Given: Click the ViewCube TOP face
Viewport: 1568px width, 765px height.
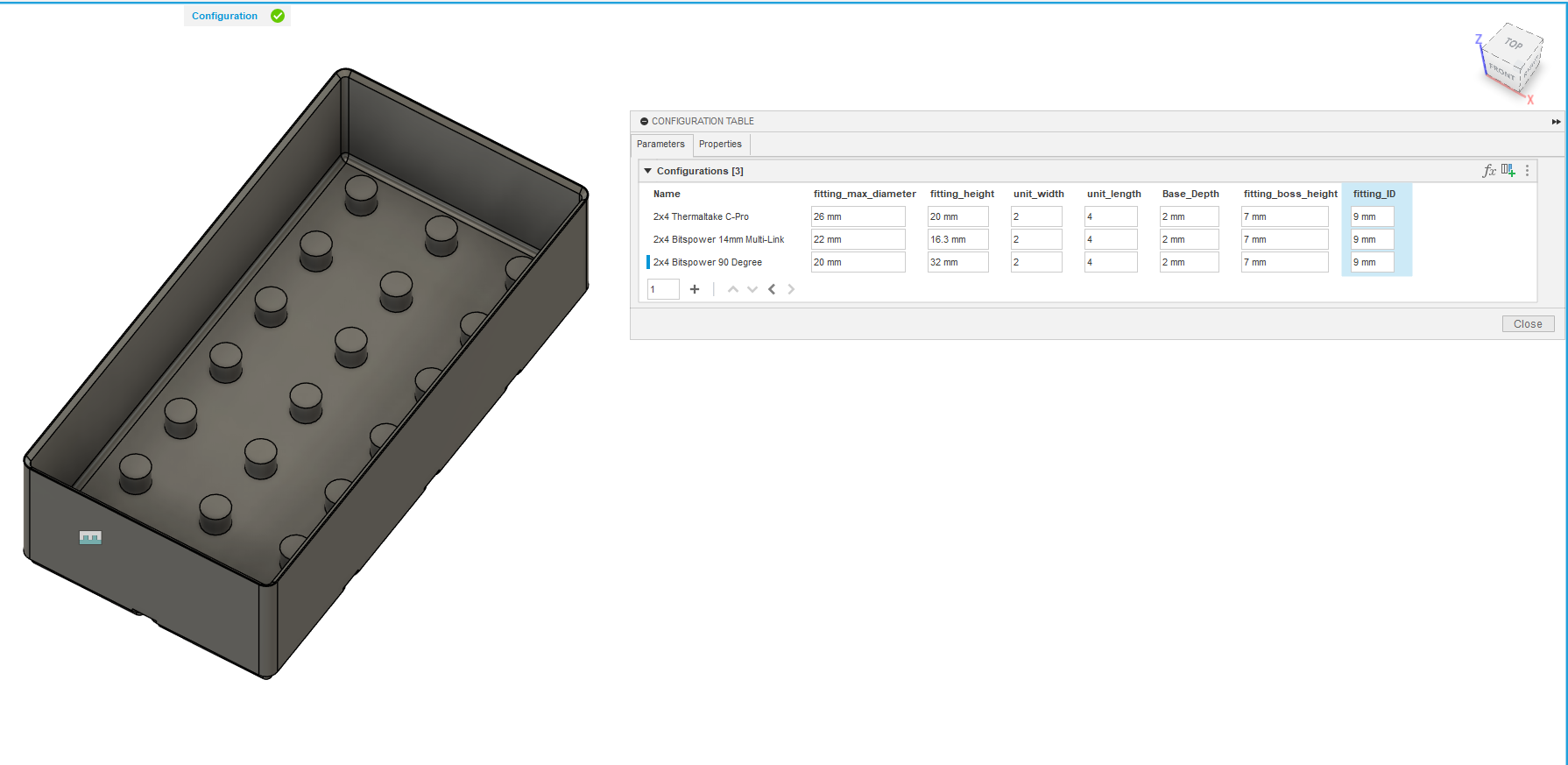Looking at the screenshot, I should 1514,43.
